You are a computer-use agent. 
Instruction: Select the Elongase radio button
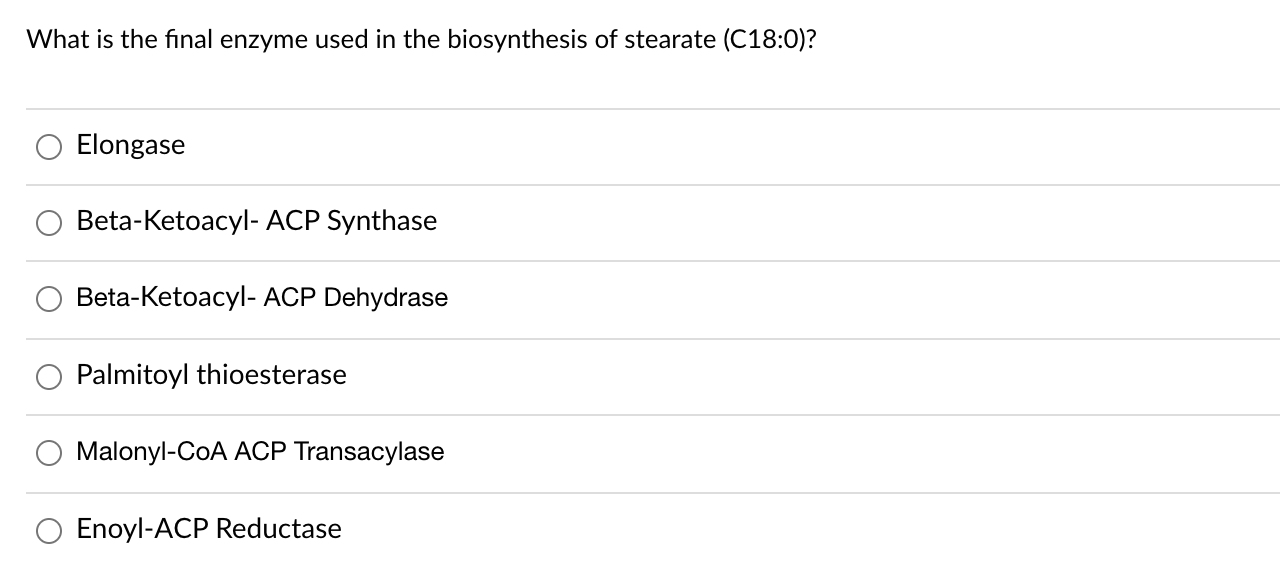50,147
